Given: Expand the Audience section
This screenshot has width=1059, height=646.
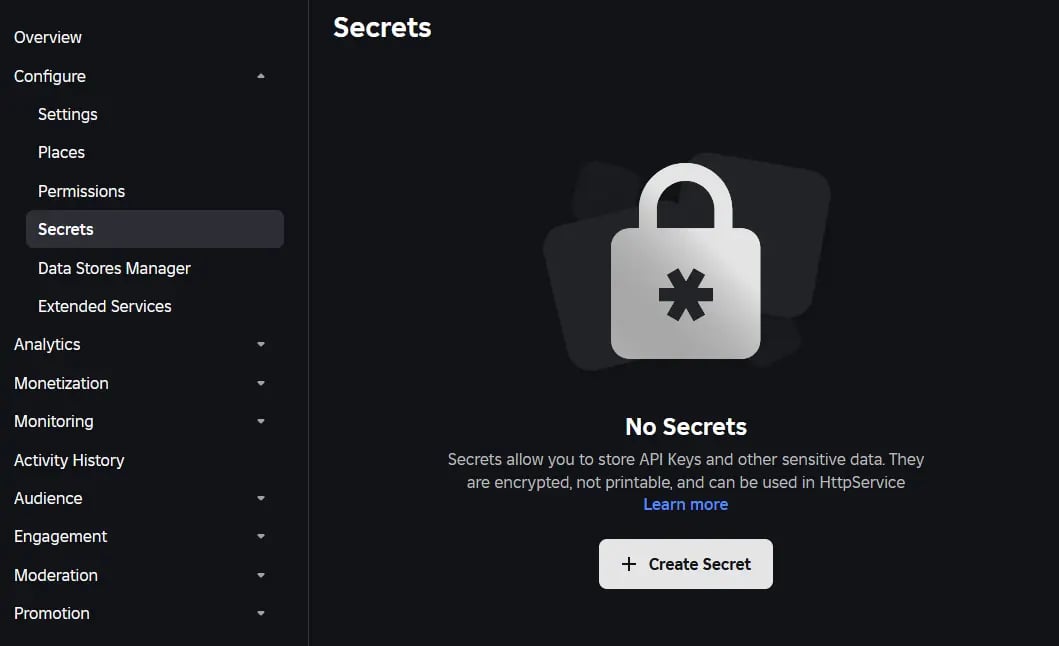Looking at the screenshot, I should click(260, 498).
